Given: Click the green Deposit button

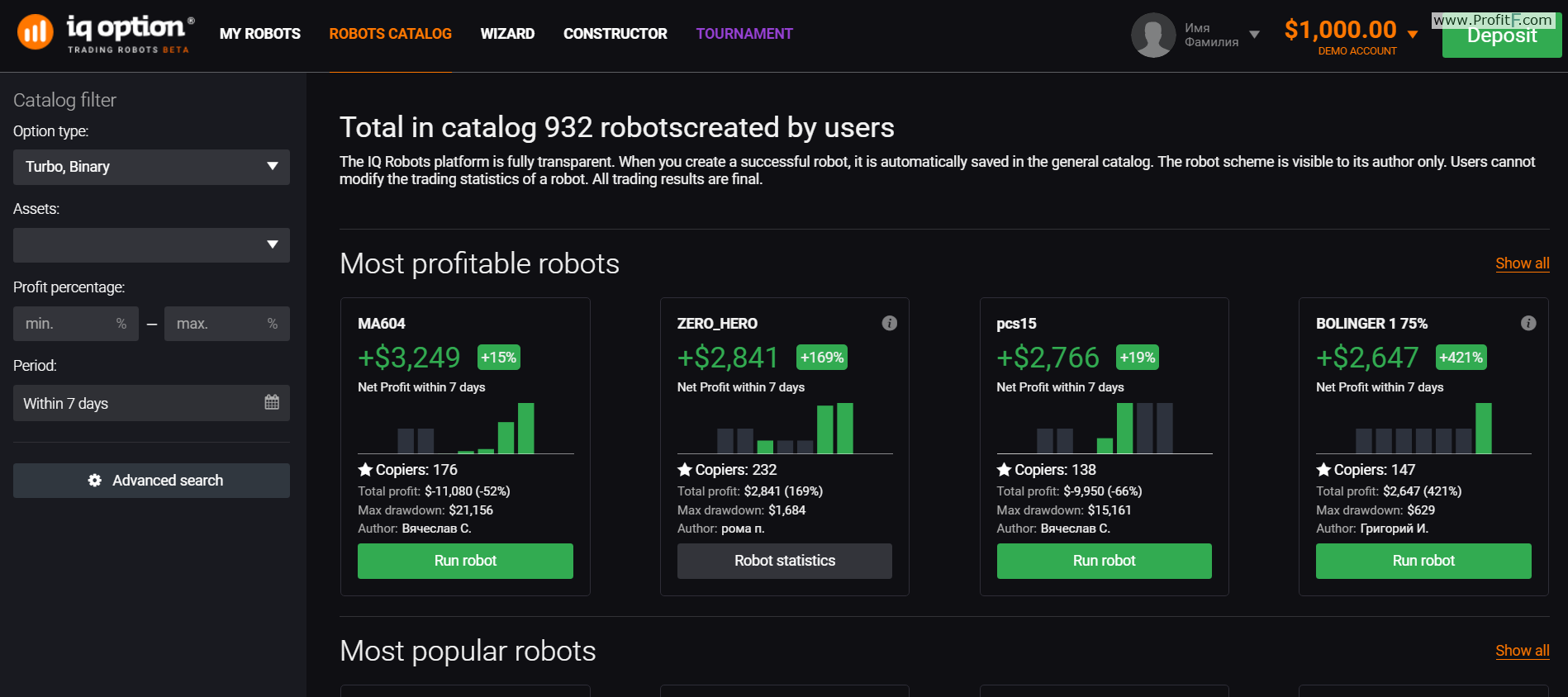Looking at the screenshot, I should click(x=1502, y=36).
